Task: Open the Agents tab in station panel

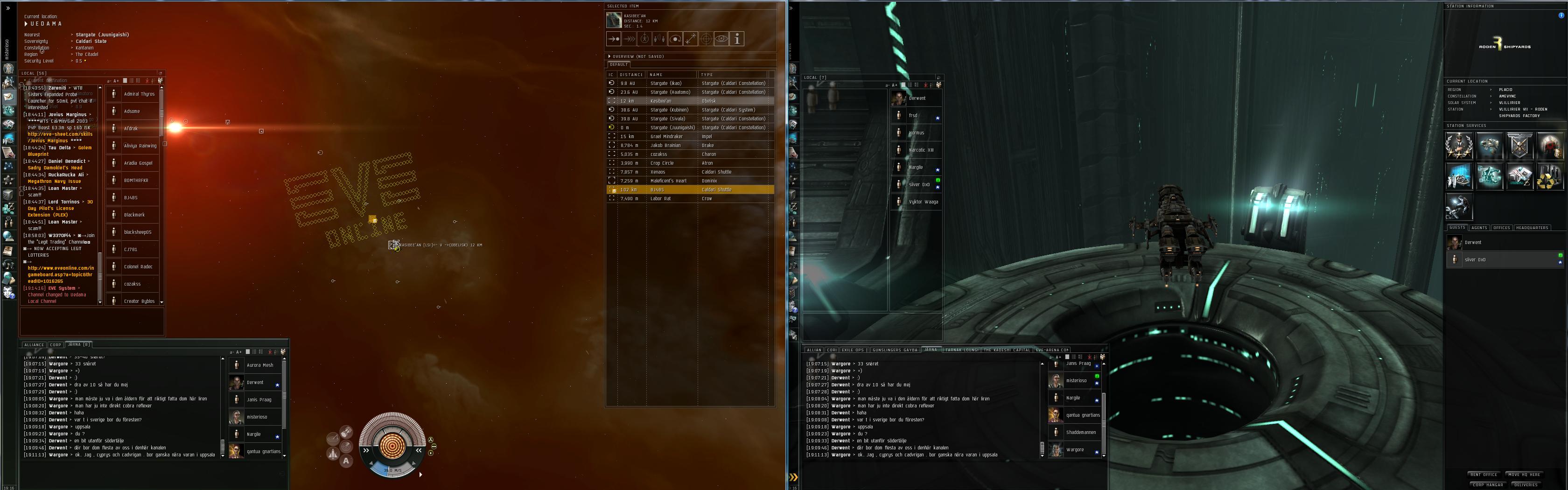Action: [x=1479, y=228]
